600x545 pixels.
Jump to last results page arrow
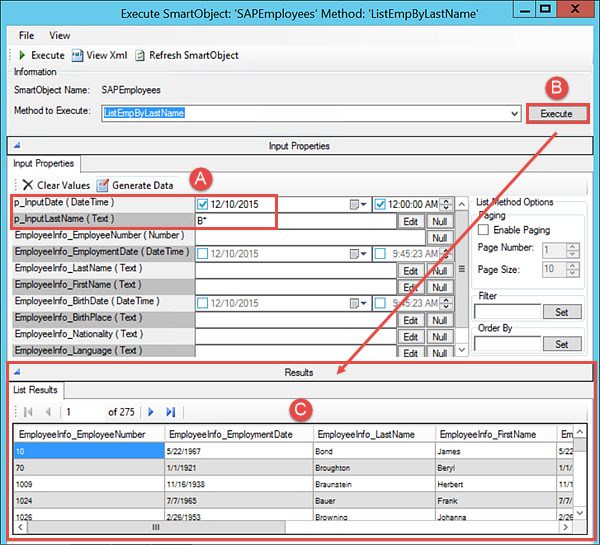tap(171, 411)
